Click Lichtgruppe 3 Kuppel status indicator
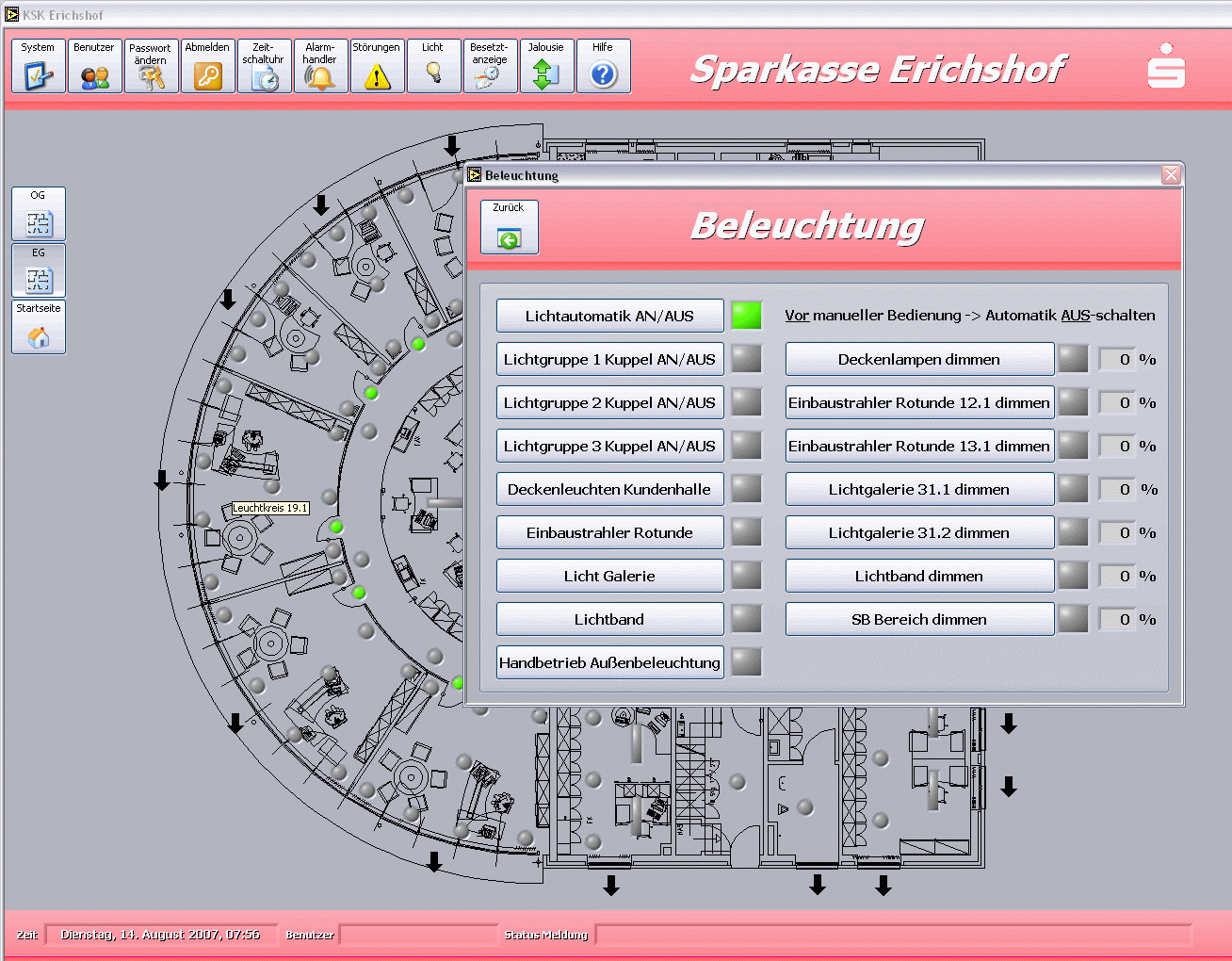The height and width of the screenshot is (961, 1232). coord(747,446)
